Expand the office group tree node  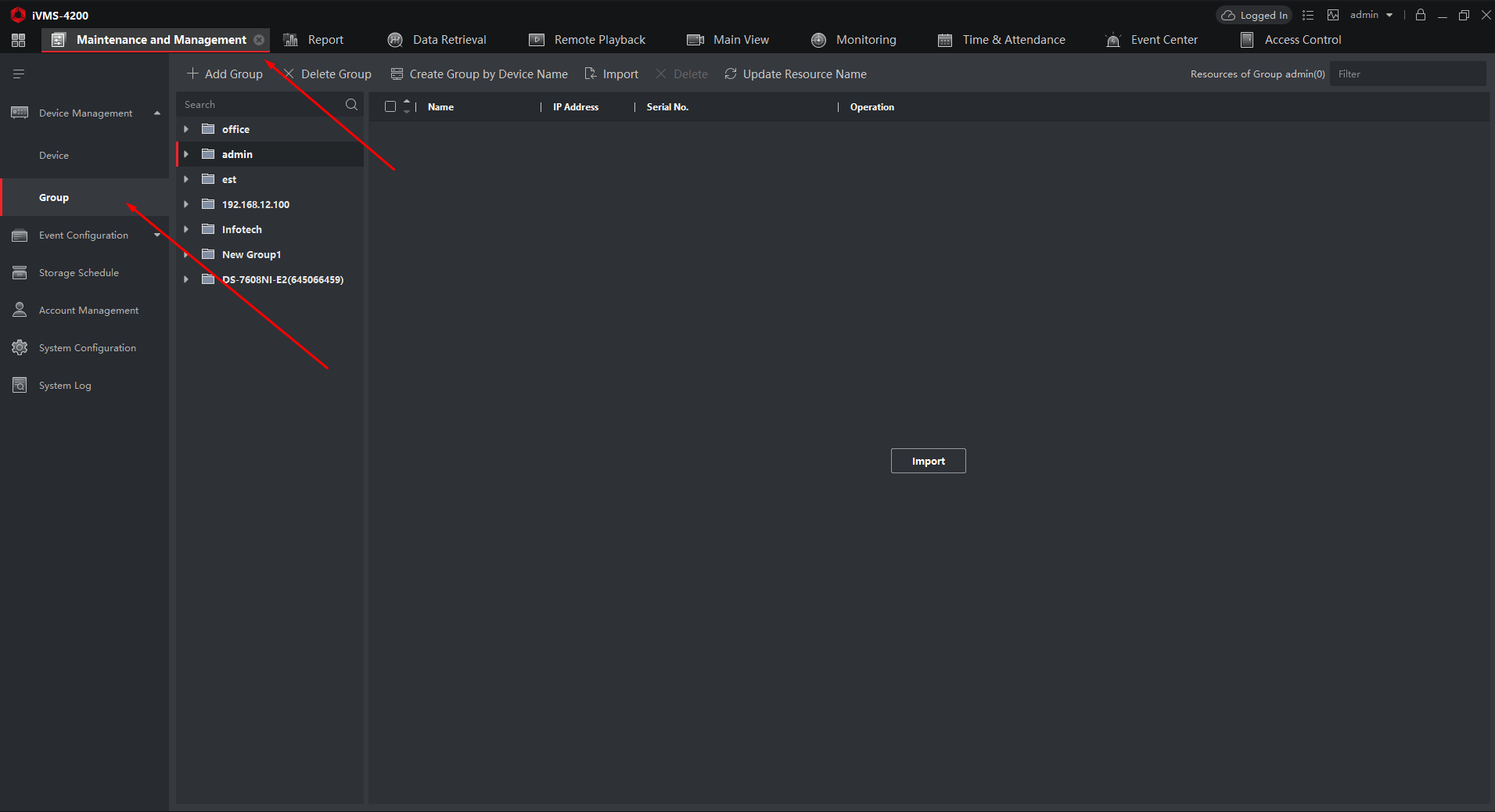186,129
